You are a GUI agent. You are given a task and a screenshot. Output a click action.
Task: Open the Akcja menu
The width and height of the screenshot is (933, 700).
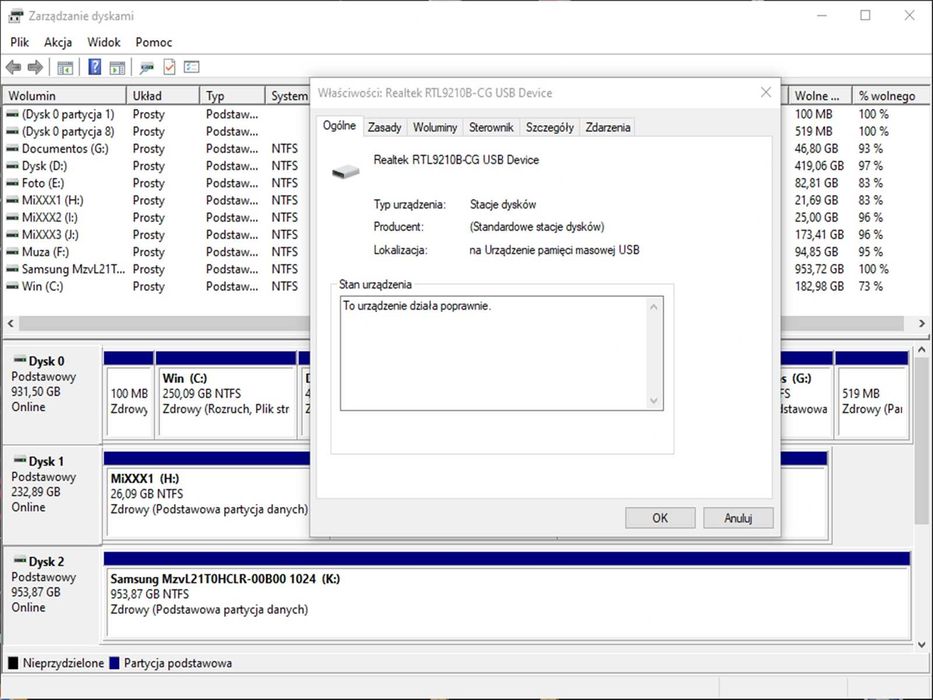pos(58,42)
